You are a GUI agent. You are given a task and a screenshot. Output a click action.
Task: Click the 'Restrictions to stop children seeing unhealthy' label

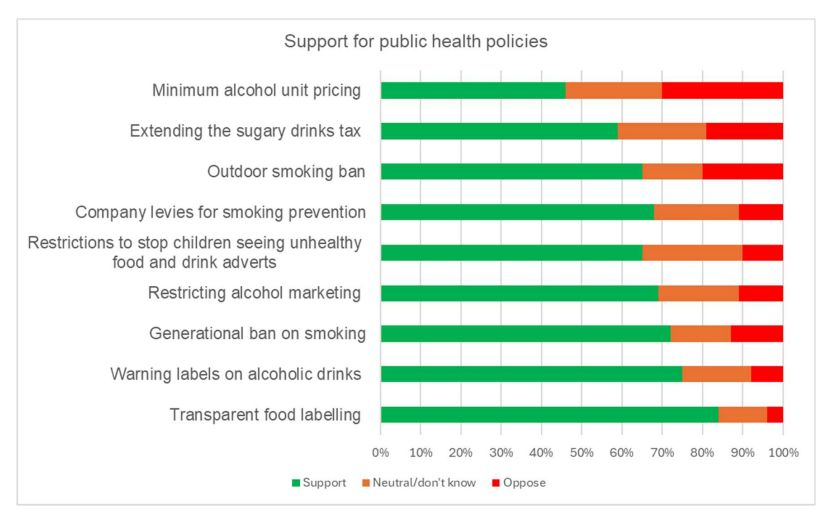195,243
